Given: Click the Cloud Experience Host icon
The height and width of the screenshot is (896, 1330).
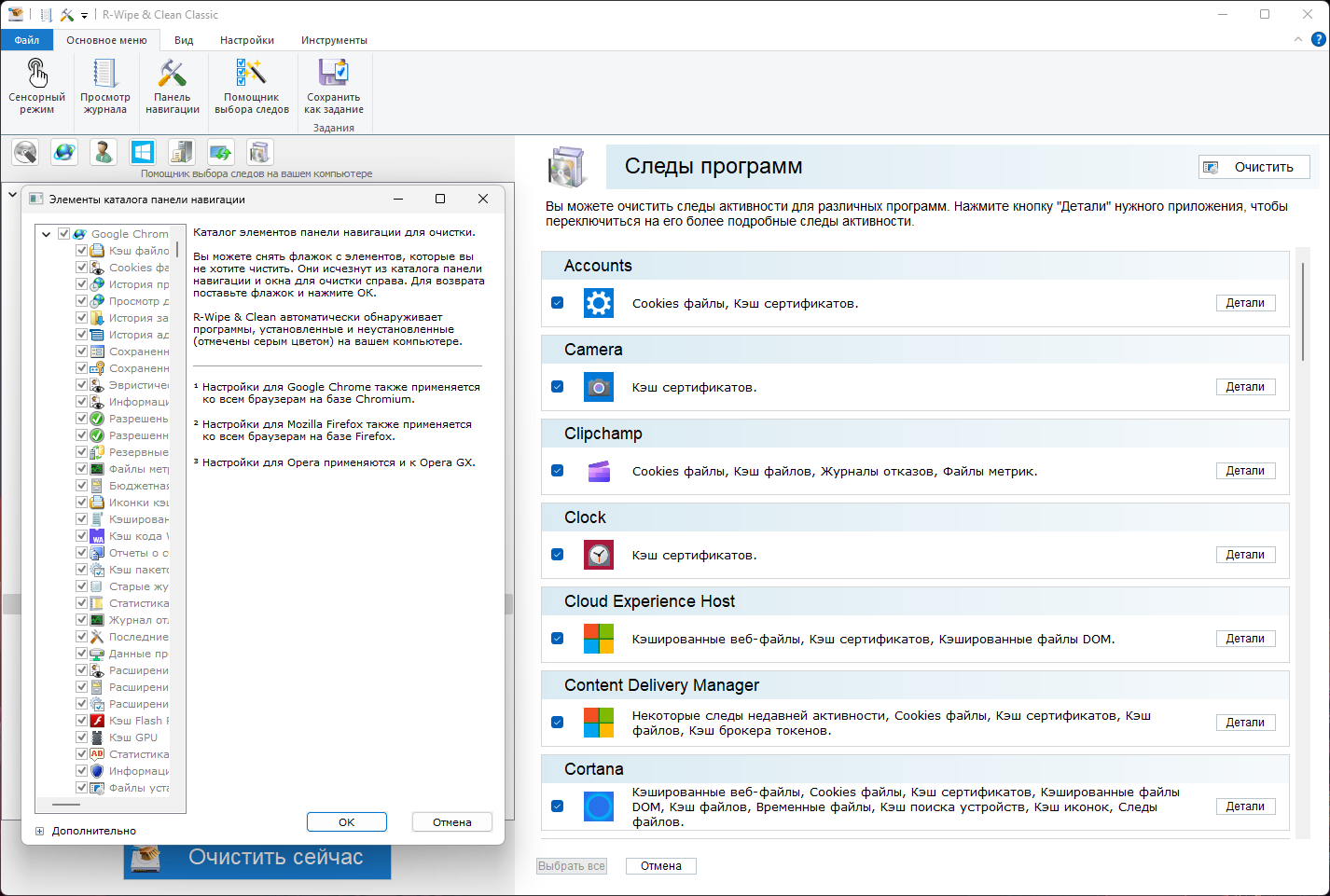Looking at the screenshot, I should [x=599, y=639].
